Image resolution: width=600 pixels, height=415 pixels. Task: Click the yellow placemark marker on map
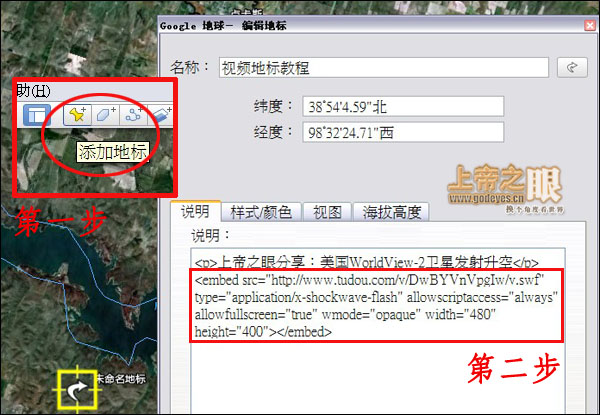click(x=77, y=389)
